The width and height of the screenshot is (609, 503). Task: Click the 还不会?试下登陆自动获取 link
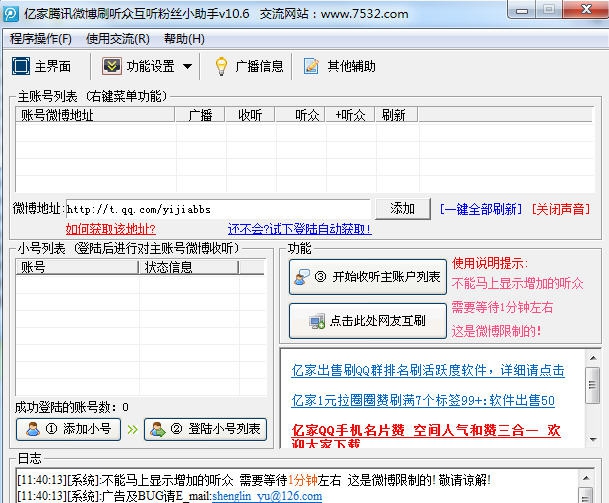[x=299, y=229]
